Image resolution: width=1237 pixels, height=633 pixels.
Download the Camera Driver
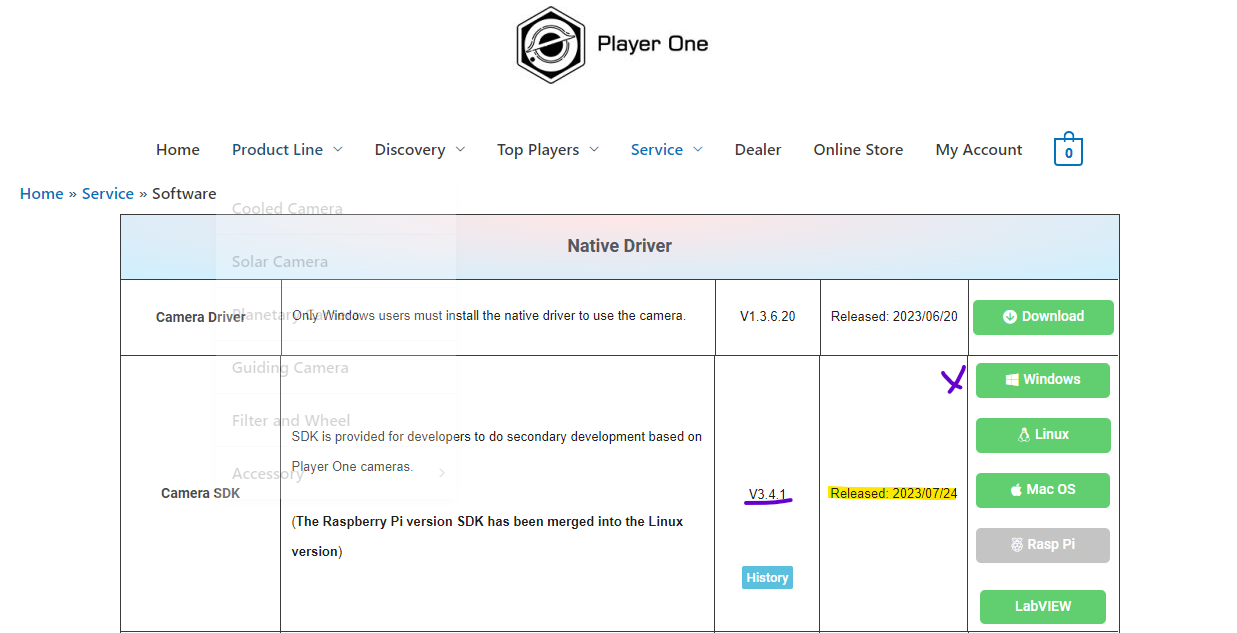(x=1043, y=317)
